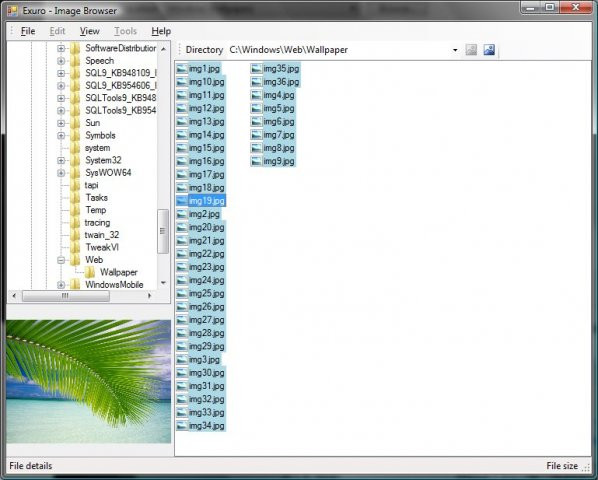
Task: Open the File menu
Action: (x=28, y=31)
